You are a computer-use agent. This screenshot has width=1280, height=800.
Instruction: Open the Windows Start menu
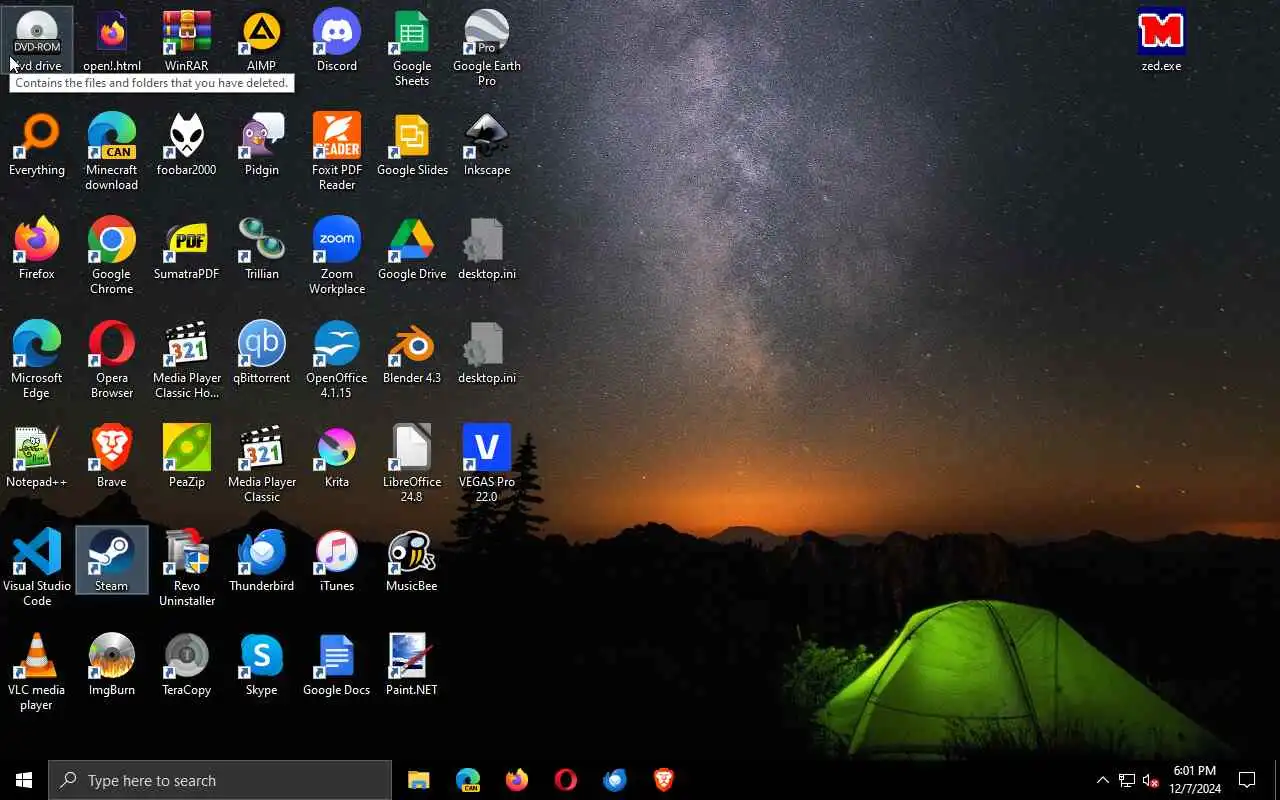(24, 780)
